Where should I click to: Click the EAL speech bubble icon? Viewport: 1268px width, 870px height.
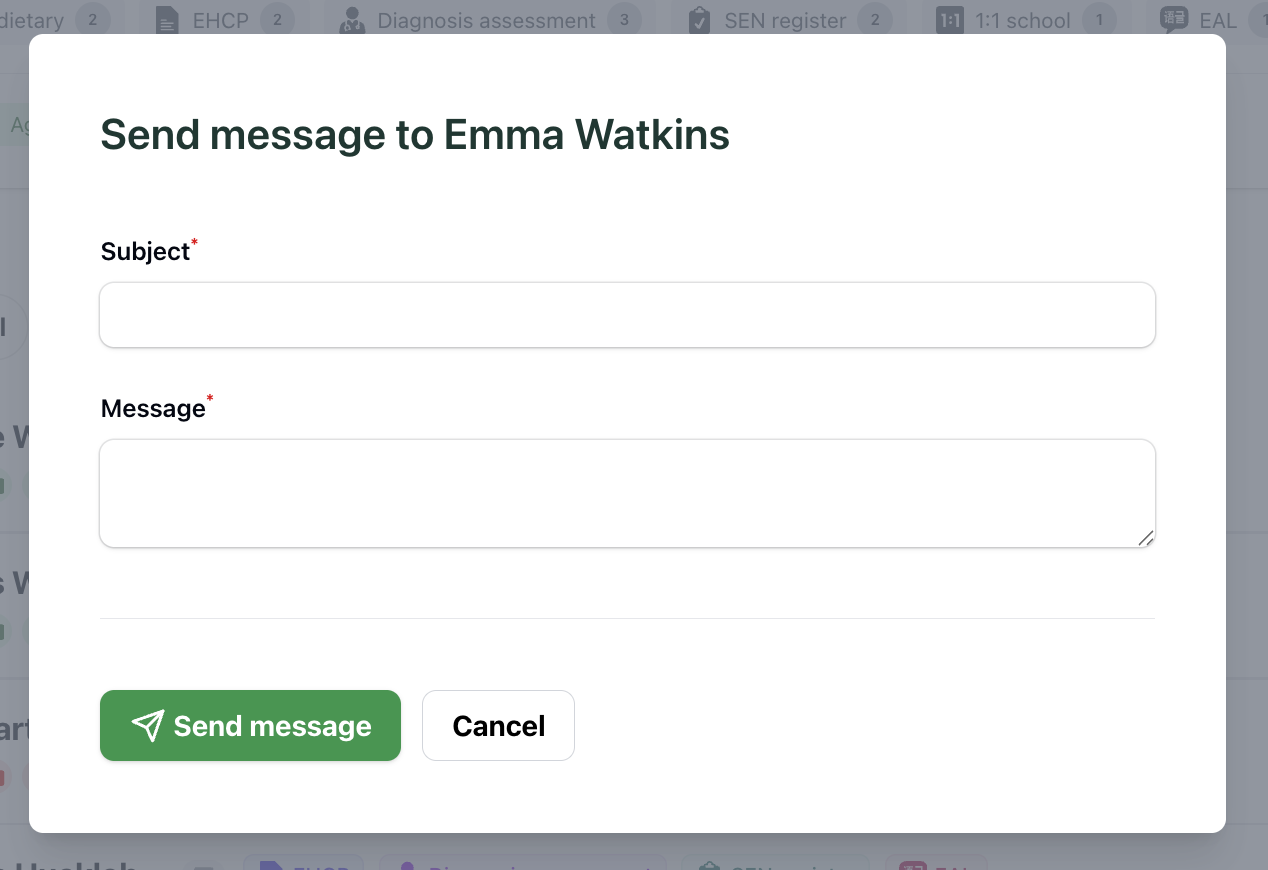coord(1174,20)
